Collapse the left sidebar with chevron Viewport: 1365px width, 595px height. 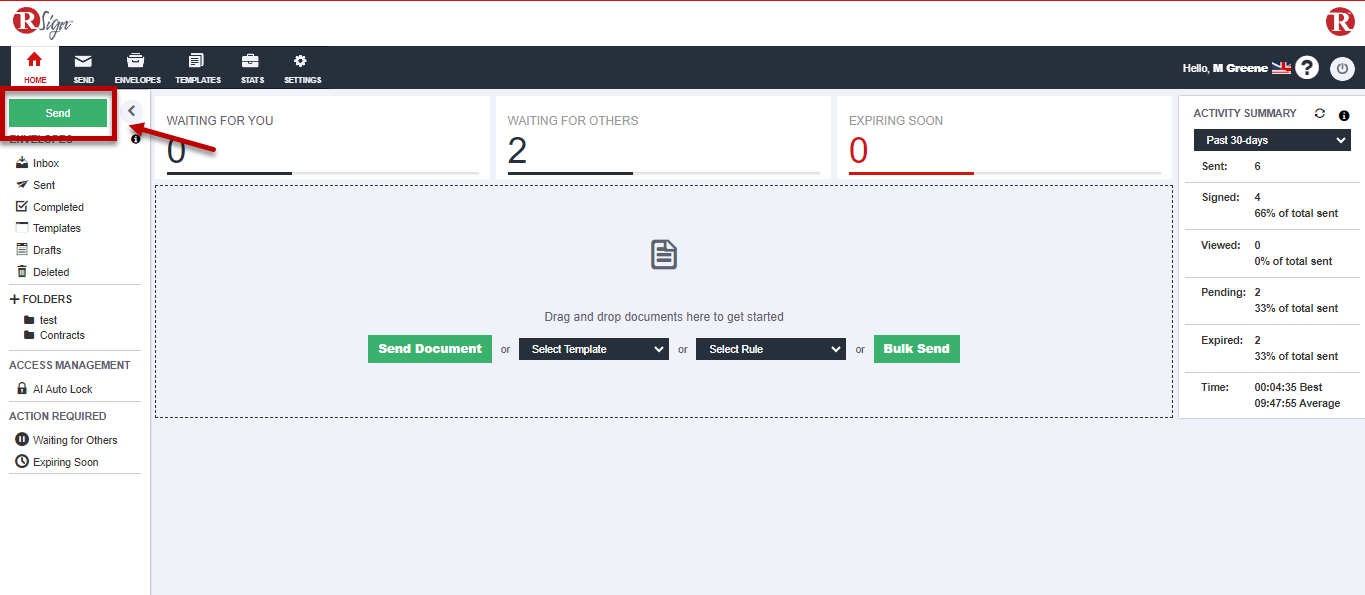coord(132,111)
